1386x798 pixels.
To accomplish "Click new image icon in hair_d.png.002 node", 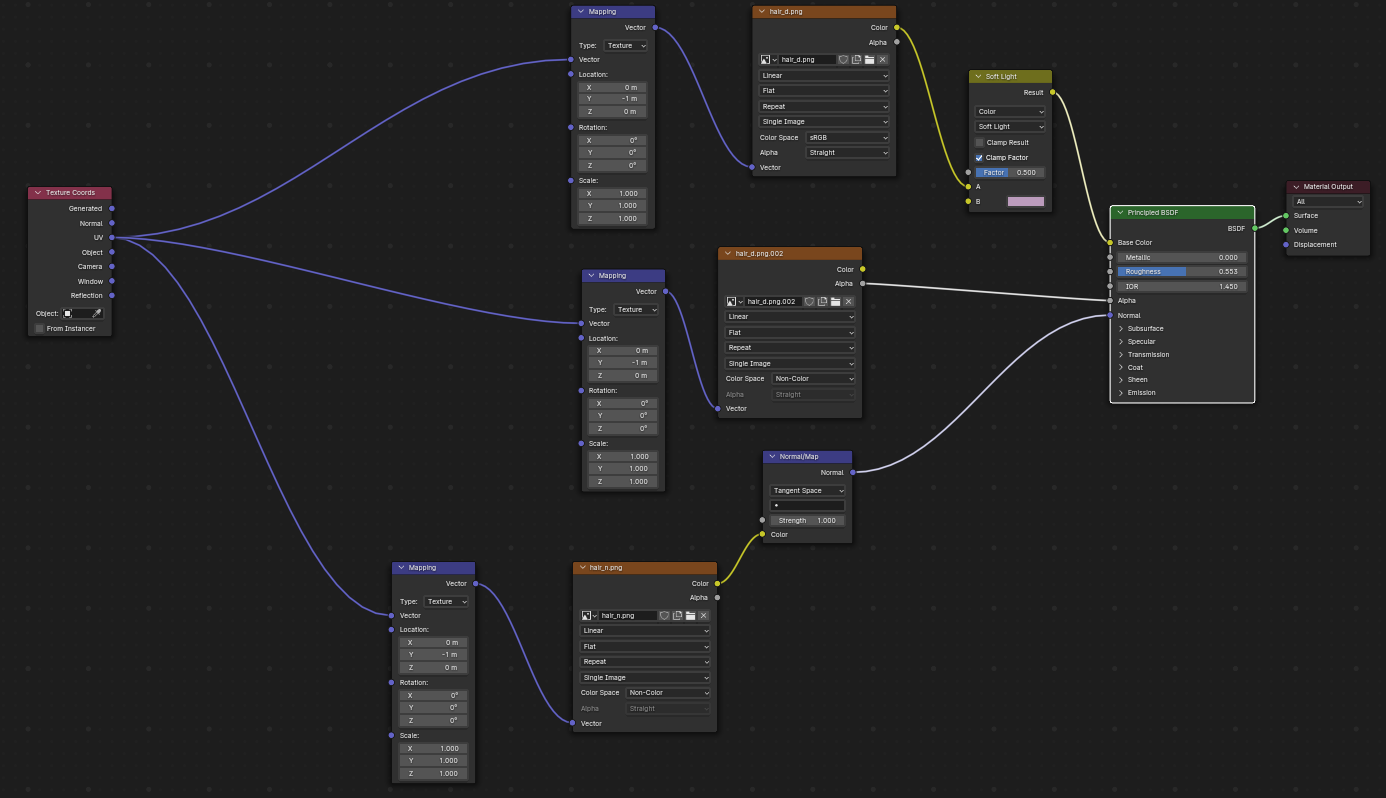I will 822,301.
